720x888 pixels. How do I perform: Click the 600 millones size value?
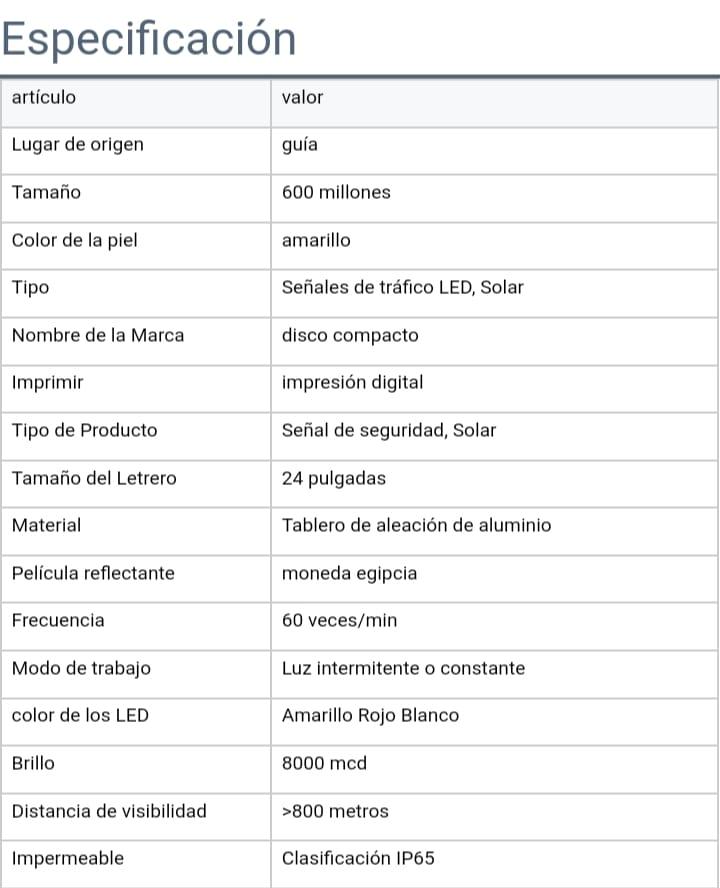[336, 192]
